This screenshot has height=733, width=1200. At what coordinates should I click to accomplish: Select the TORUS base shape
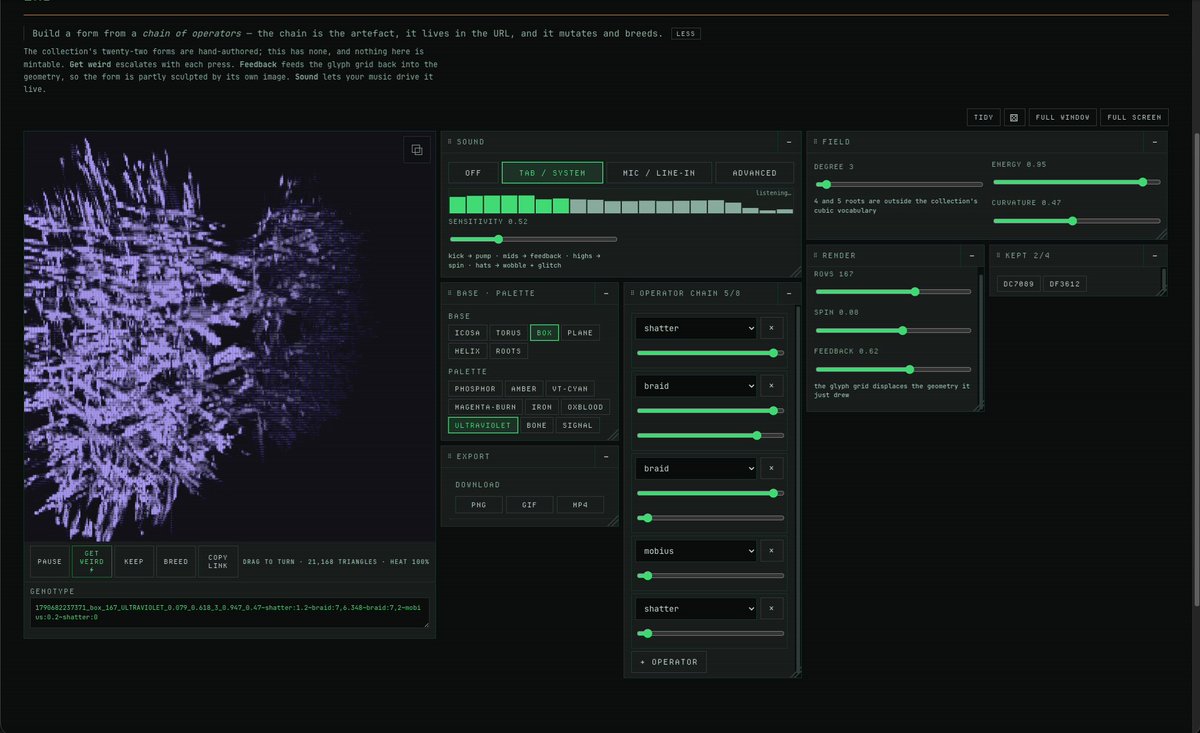508,333
